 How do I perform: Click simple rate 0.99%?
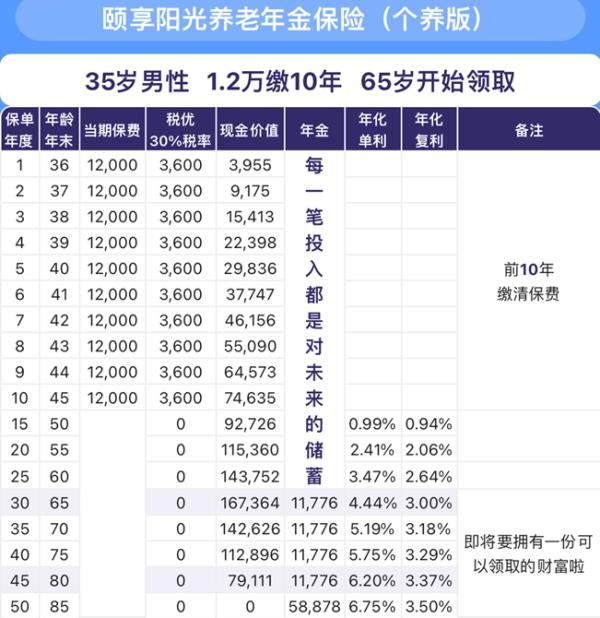click(x=372, y=424)
